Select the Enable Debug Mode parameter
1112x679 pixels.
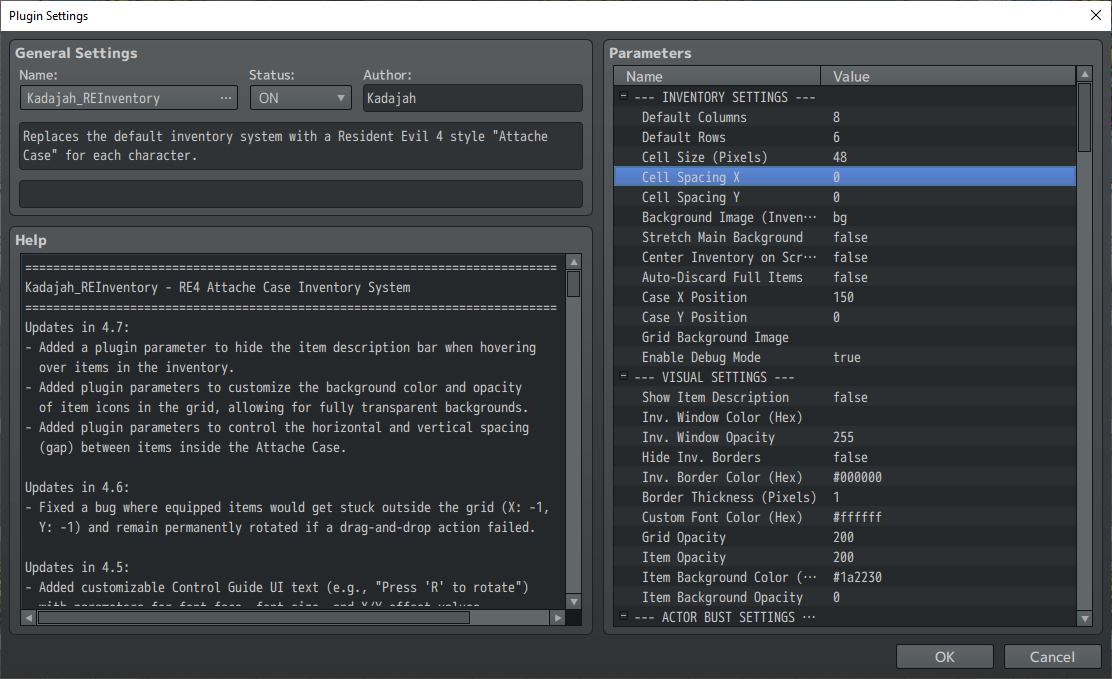[845, 357]
